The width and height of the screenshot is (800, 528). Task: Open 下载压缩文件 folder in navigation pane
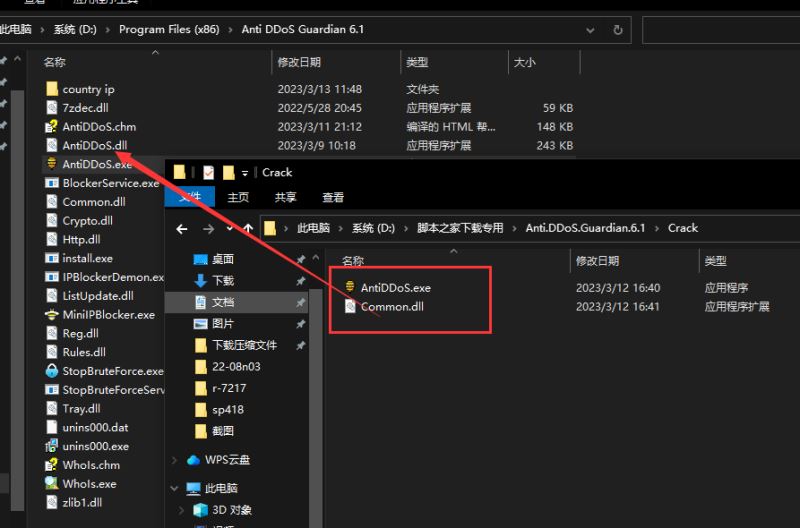click(x=236, y=345)
